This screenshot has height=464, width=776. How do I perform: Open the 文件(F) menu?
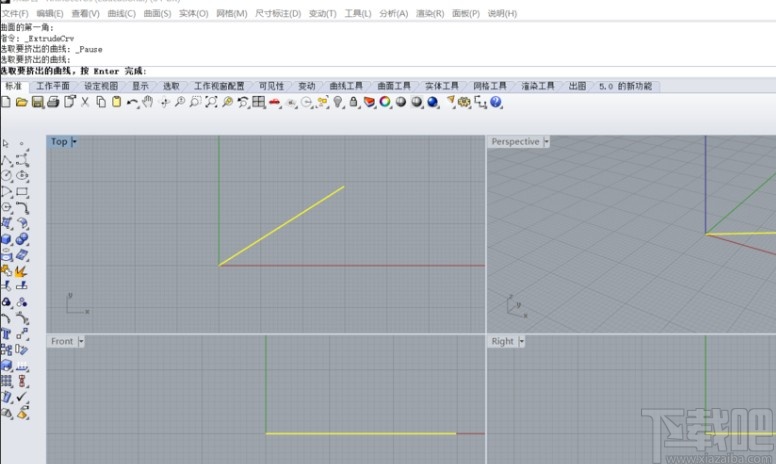pos(15,13)
